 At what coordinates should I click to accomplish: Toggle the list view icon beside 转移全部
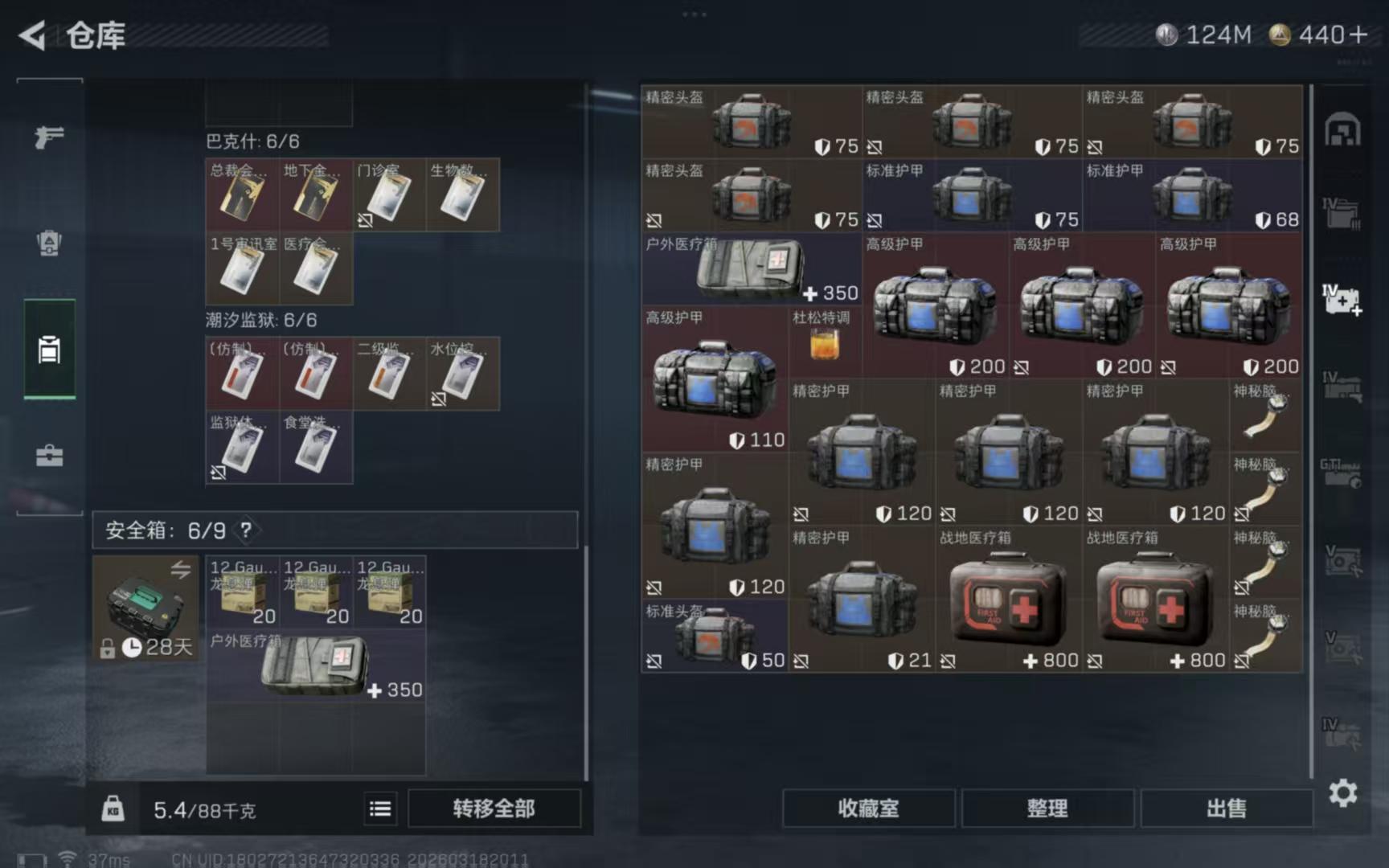pyautogui.click(x=380, y=809)
